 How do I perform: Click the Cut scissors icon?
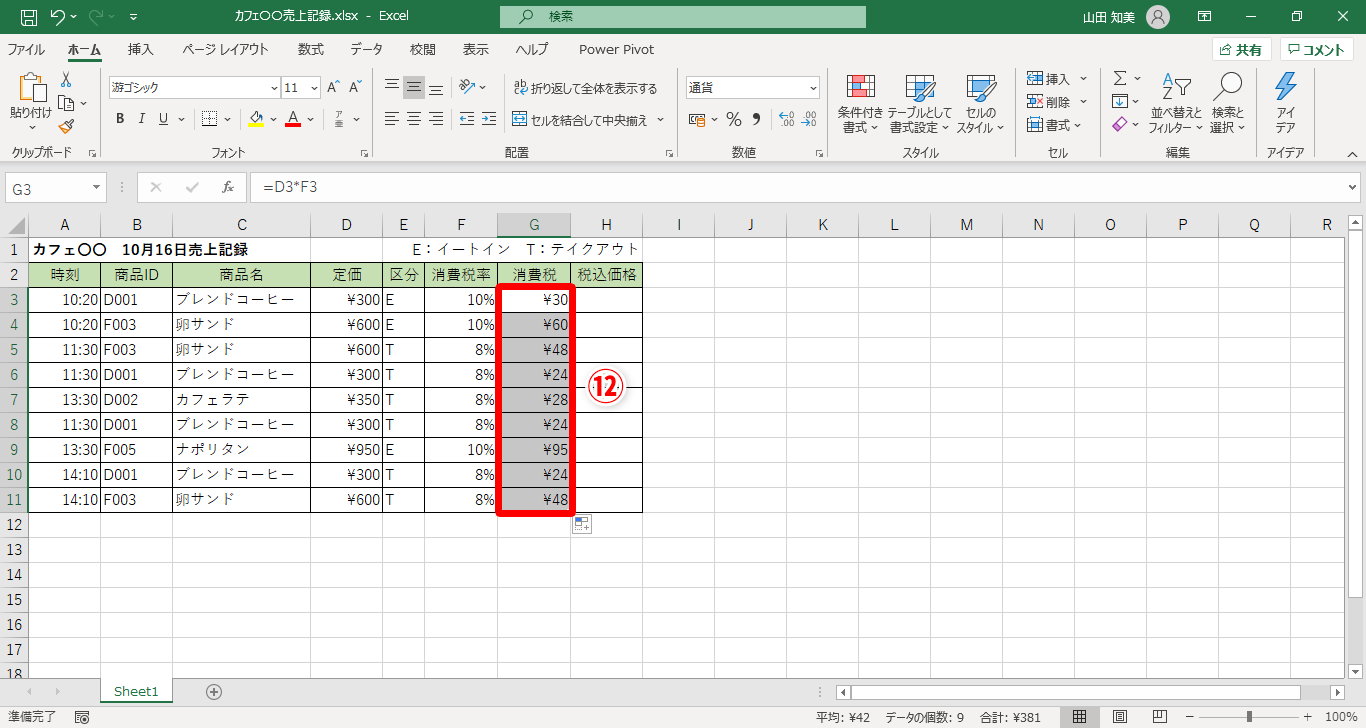[66, 79]
